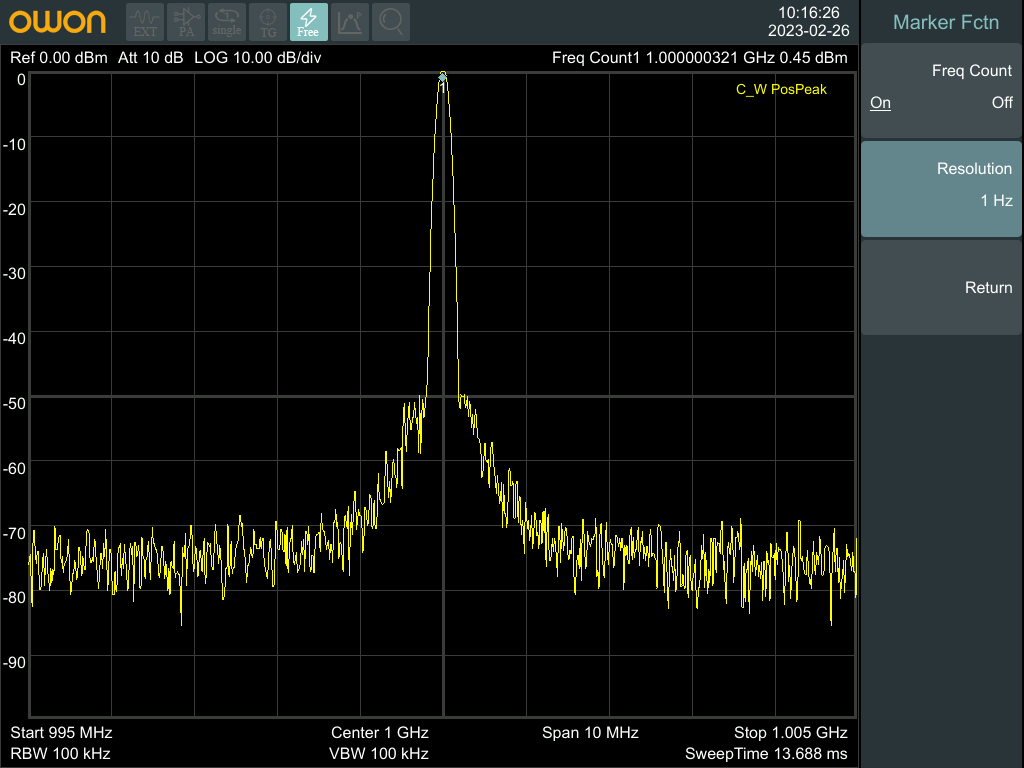Select the single sweep icon
Viewport: 1024px width, 768px height.
click(227, 22)
